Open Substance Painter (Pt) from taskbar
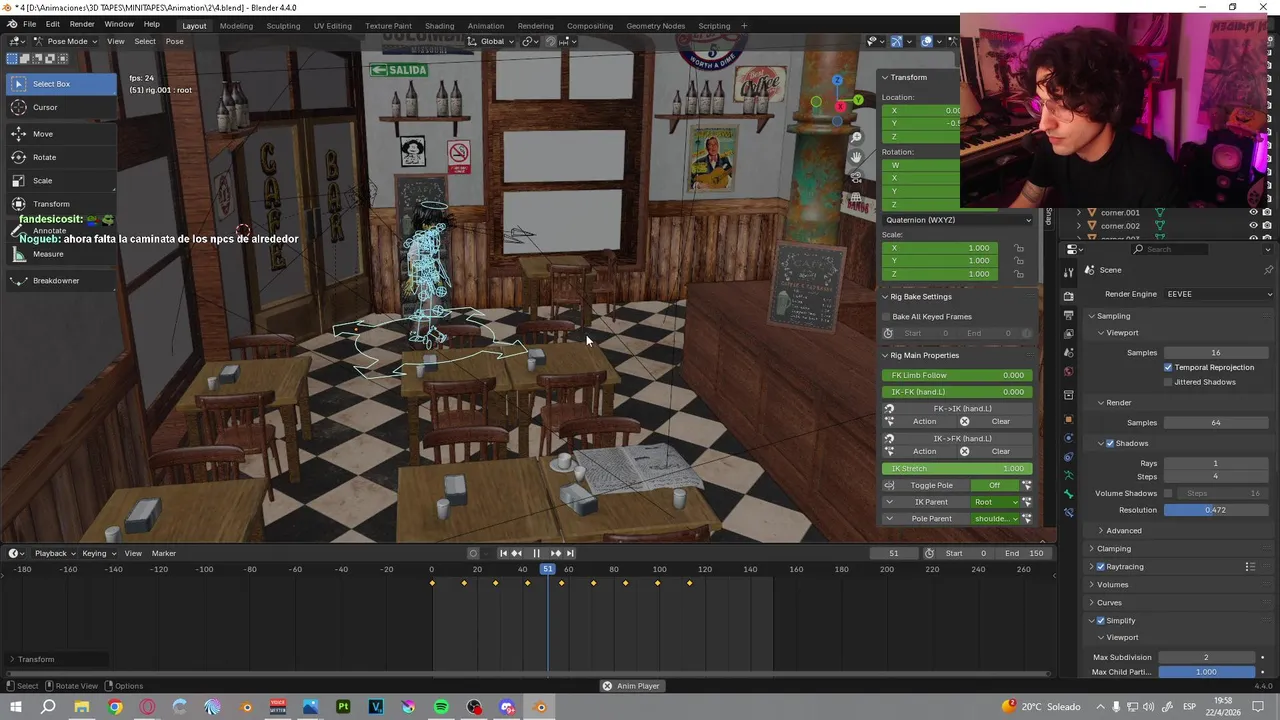The width and height of the screenshot is (1280, 720). tap(343, 707)
